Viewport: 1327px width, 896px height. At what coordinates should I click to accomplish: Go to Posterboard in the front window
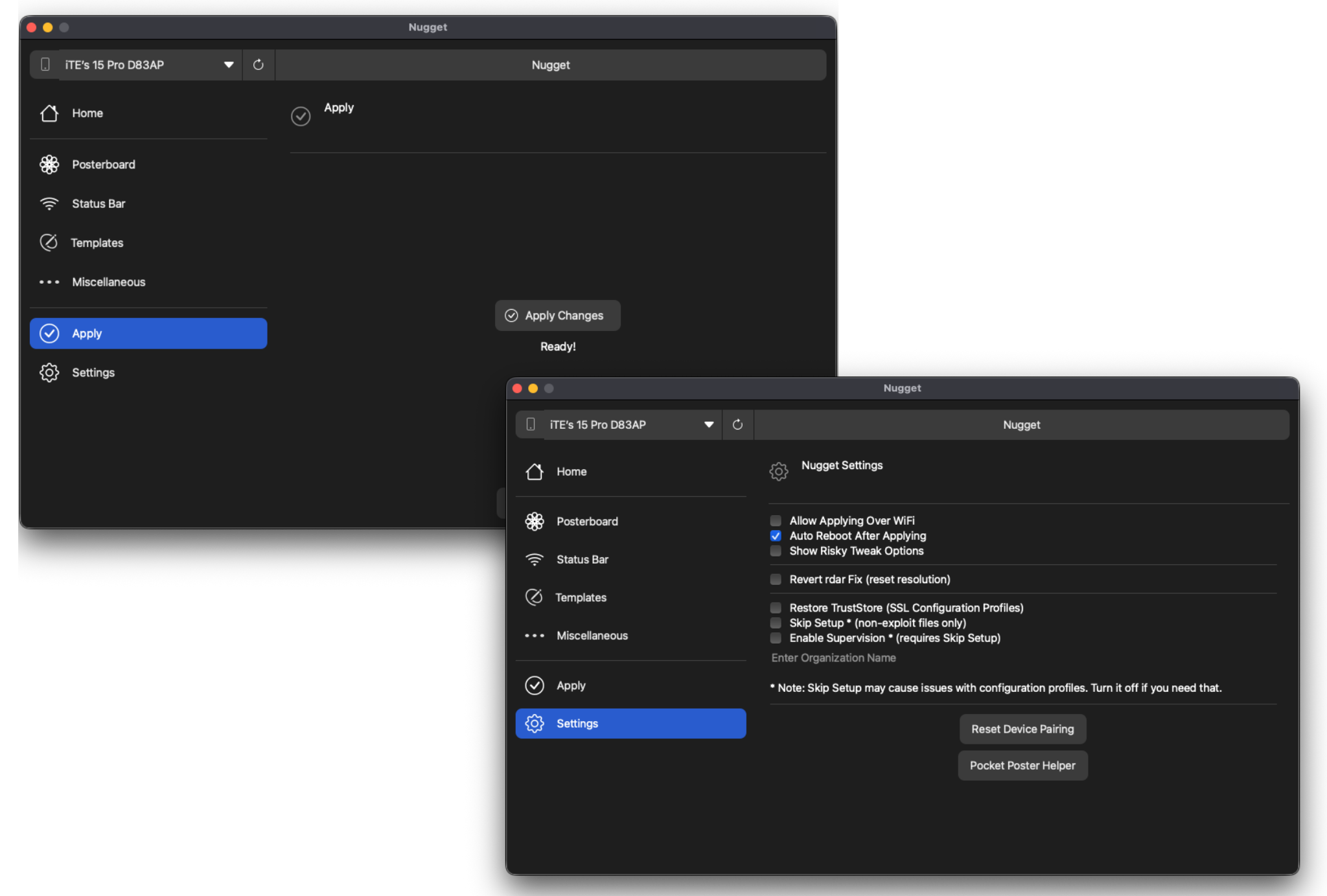pos(630,522)
